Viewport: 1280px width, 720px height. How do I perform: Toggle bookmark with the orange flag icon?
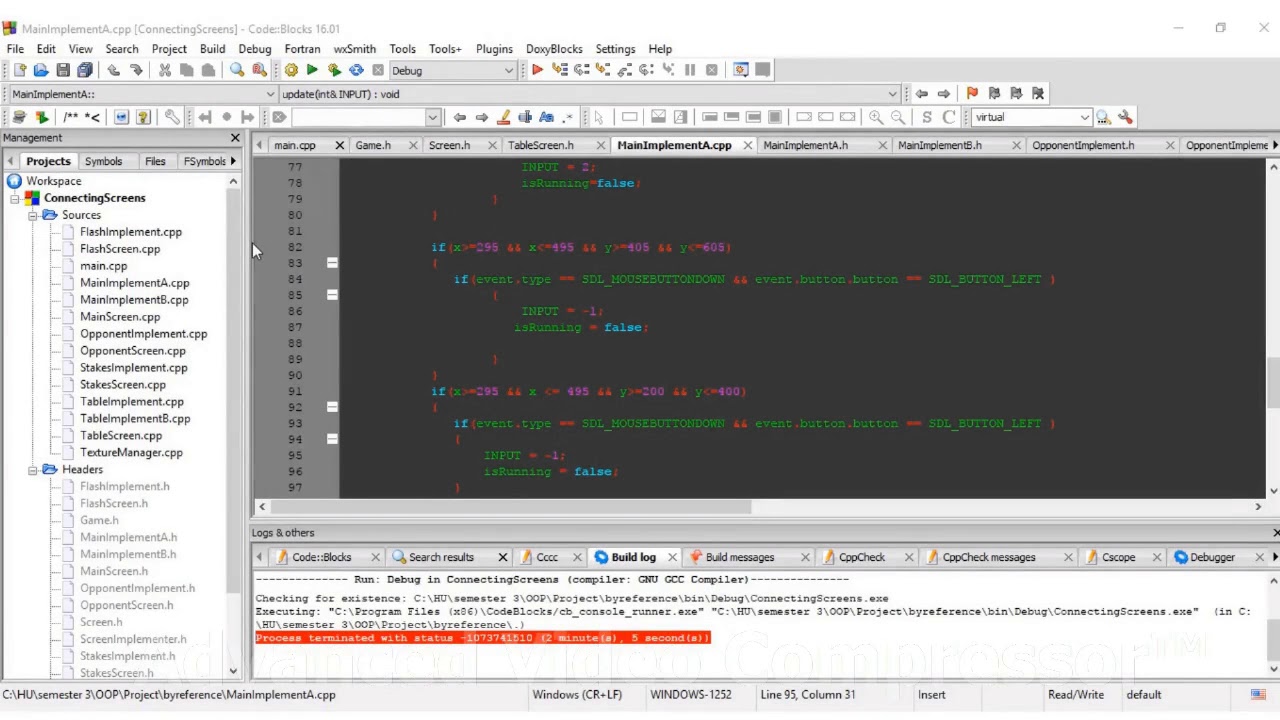972,93
